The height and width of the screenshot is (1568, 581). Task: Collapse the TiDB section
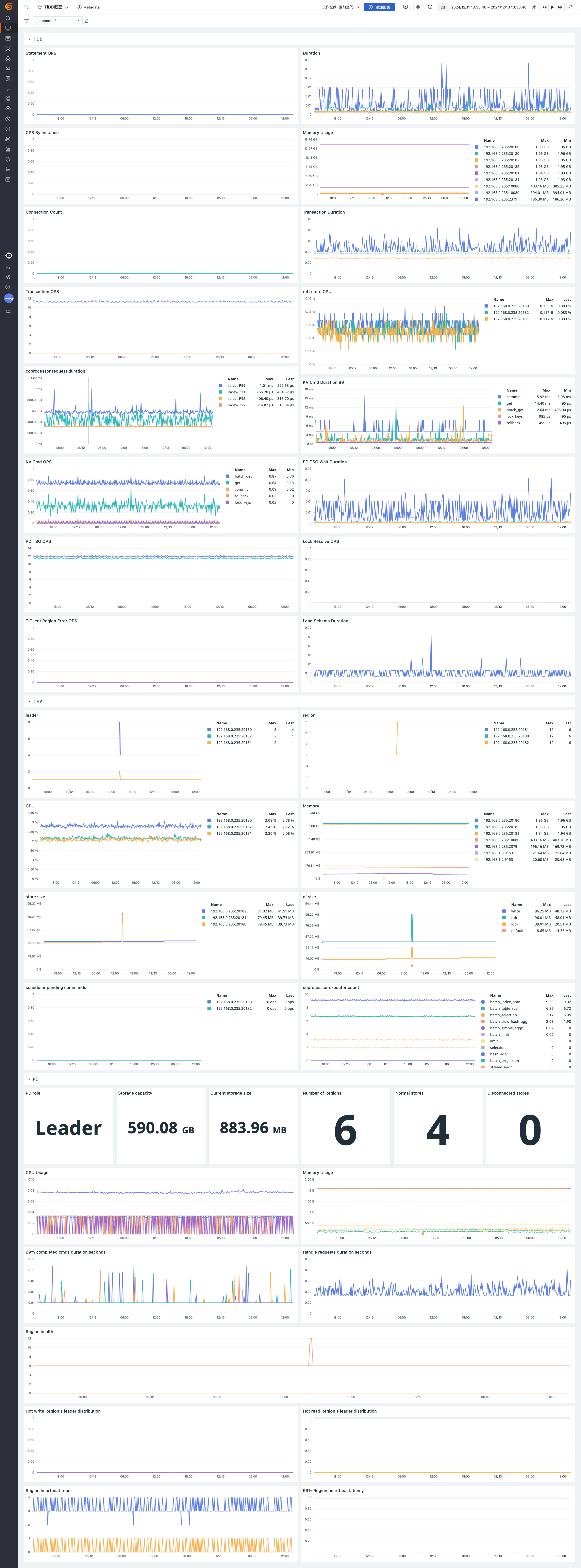(29, 39)
